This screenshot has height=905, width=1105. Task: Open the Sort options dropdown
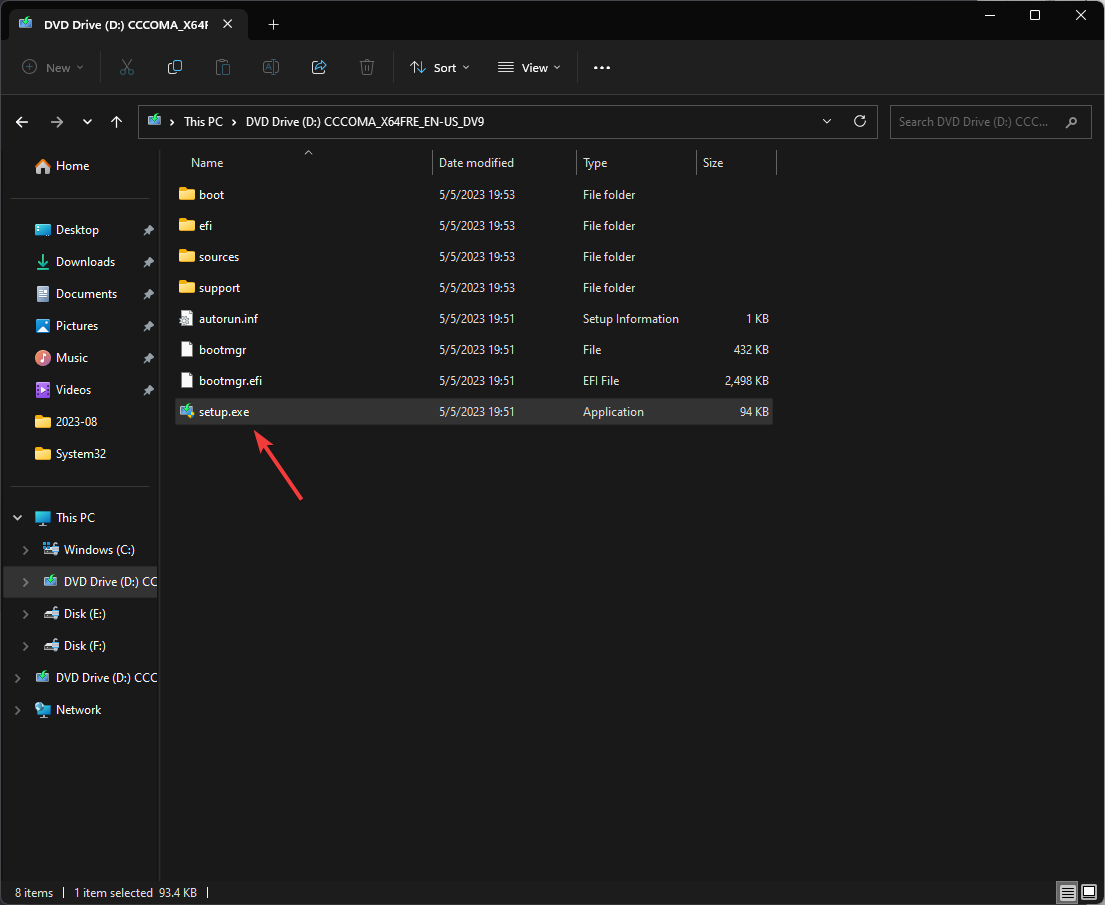coord(440,67)
